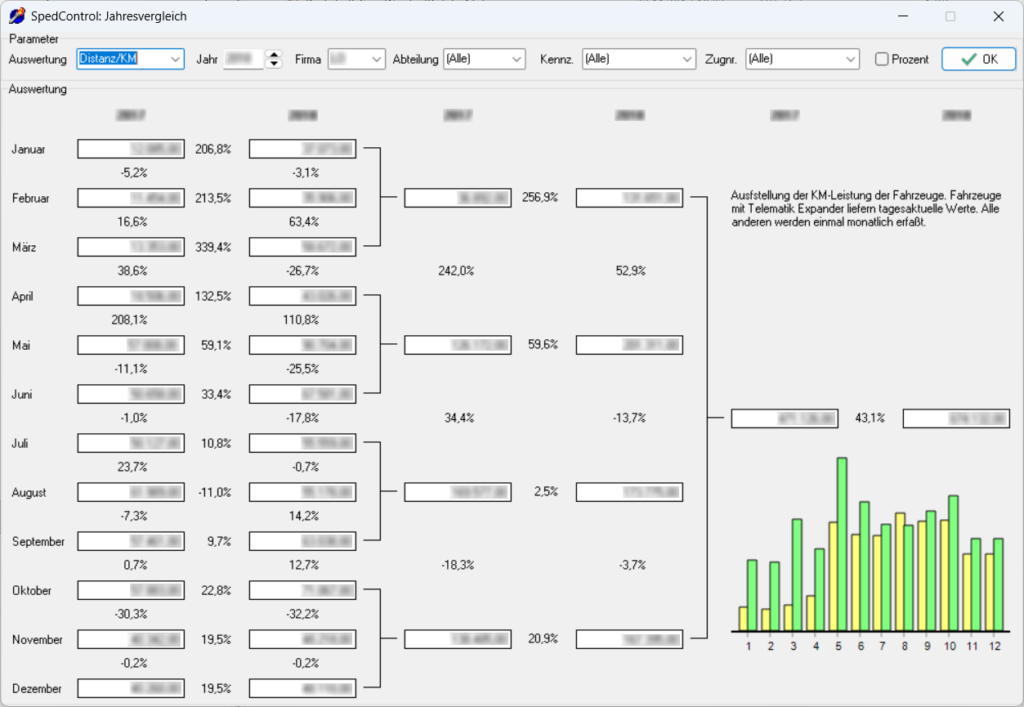Click the yellow bar for month 8
Viewport: 1024px width, 707px height.
click(x=900, y=571)
